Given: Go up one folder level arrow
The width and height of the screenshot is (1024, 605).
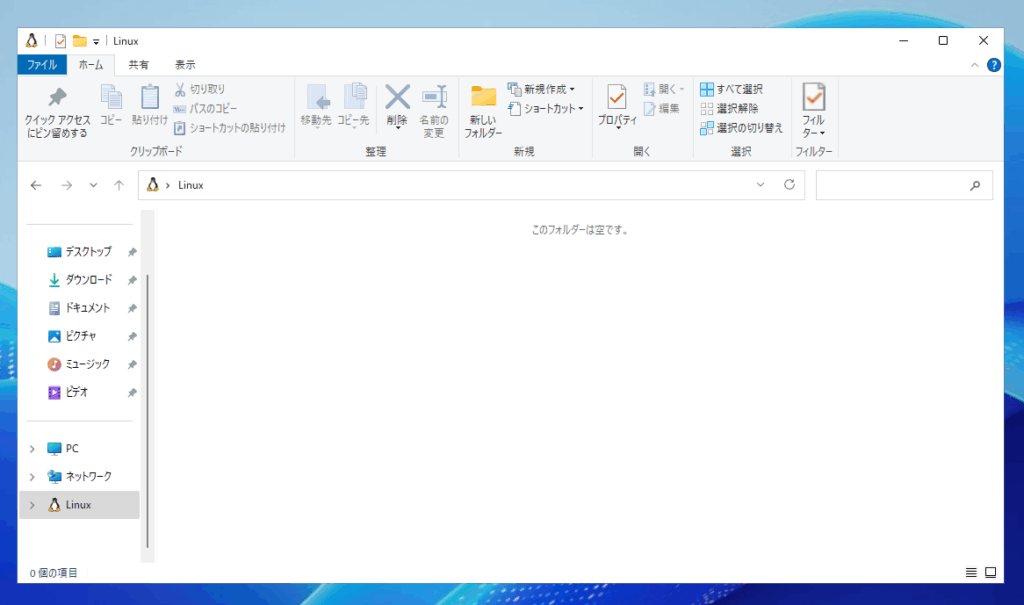Looking at the screenshot, I should [119, 185].
